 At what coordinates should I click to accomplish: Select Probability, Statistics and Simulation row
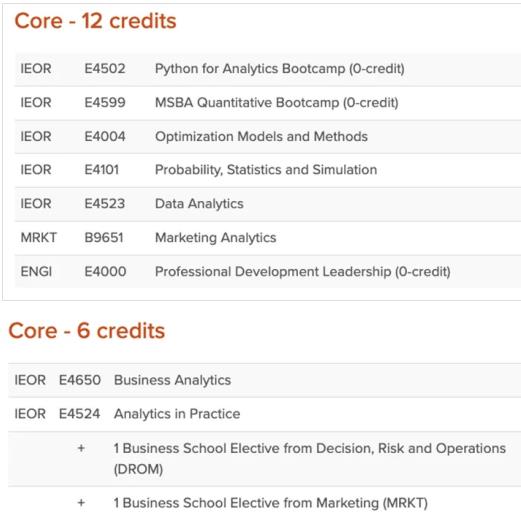pos(268,170)
